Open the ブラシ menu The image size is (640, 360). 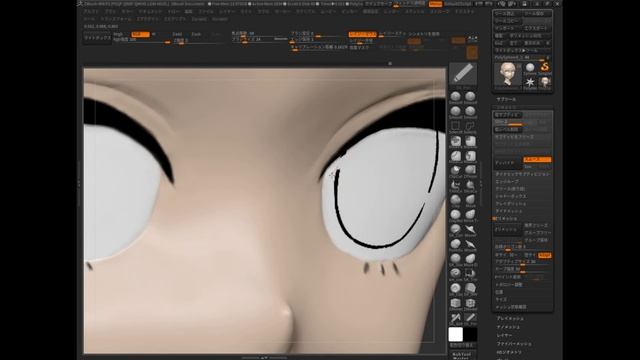coord(110,12)
